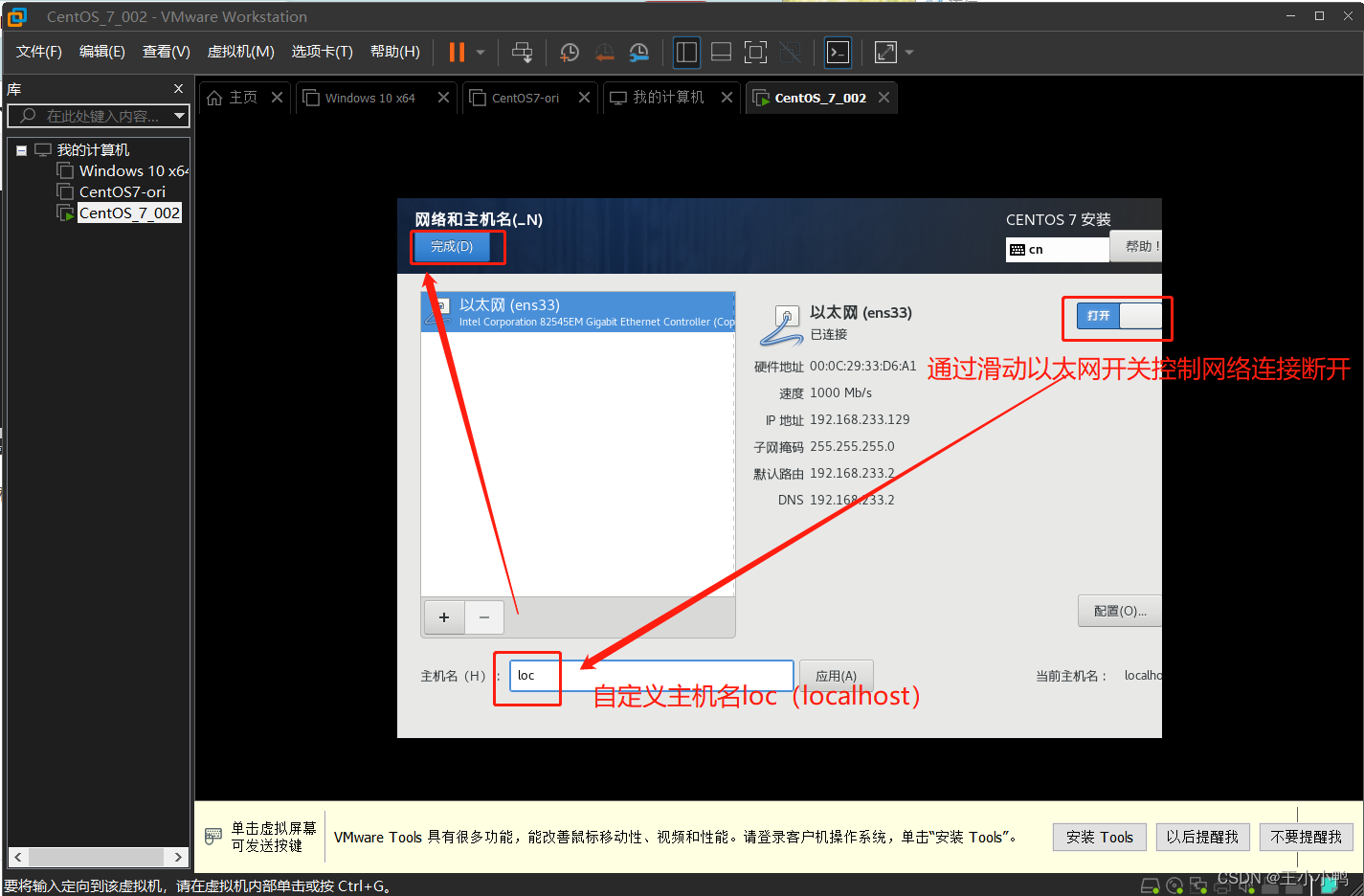Toggle the thumbnail bar view icon
The height and width of the screenshot is (896, 1364).
(722, 53)
